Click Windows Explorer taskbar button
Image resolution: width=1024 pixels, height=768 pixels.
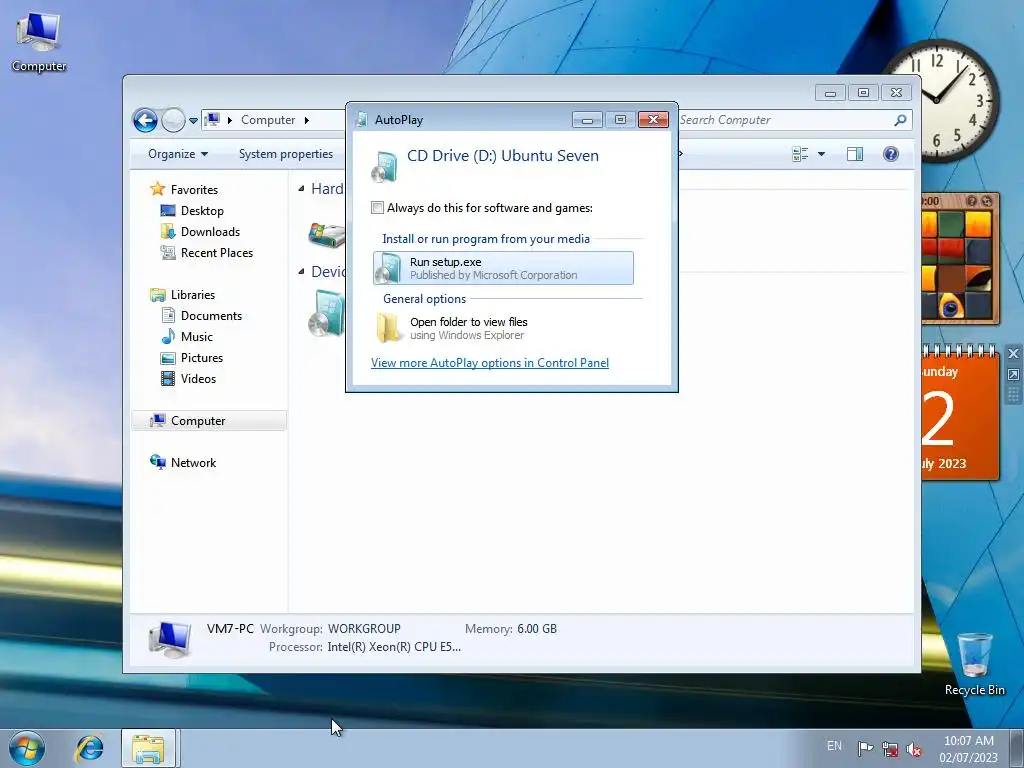[148, 748]
